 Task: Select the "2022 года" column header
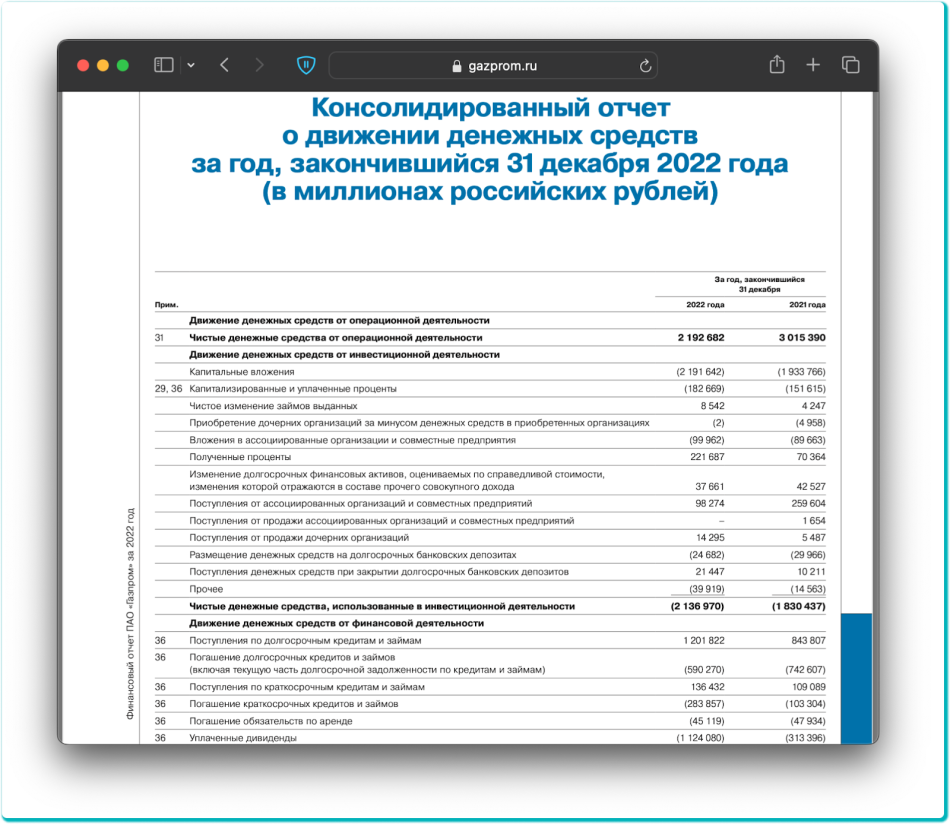click(x=705, y=304)
